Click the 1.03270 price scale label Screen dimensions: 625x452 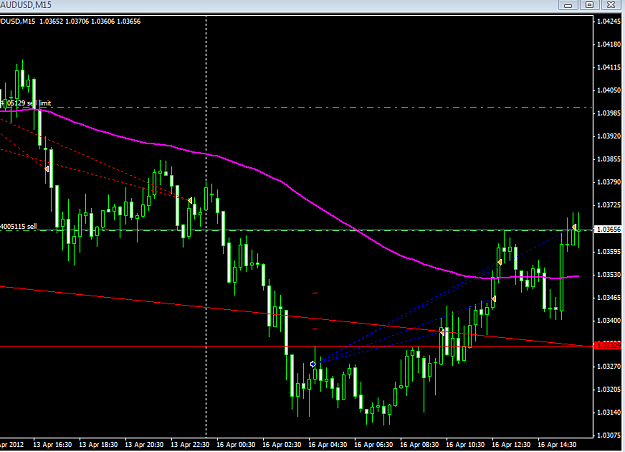point(609,367)
